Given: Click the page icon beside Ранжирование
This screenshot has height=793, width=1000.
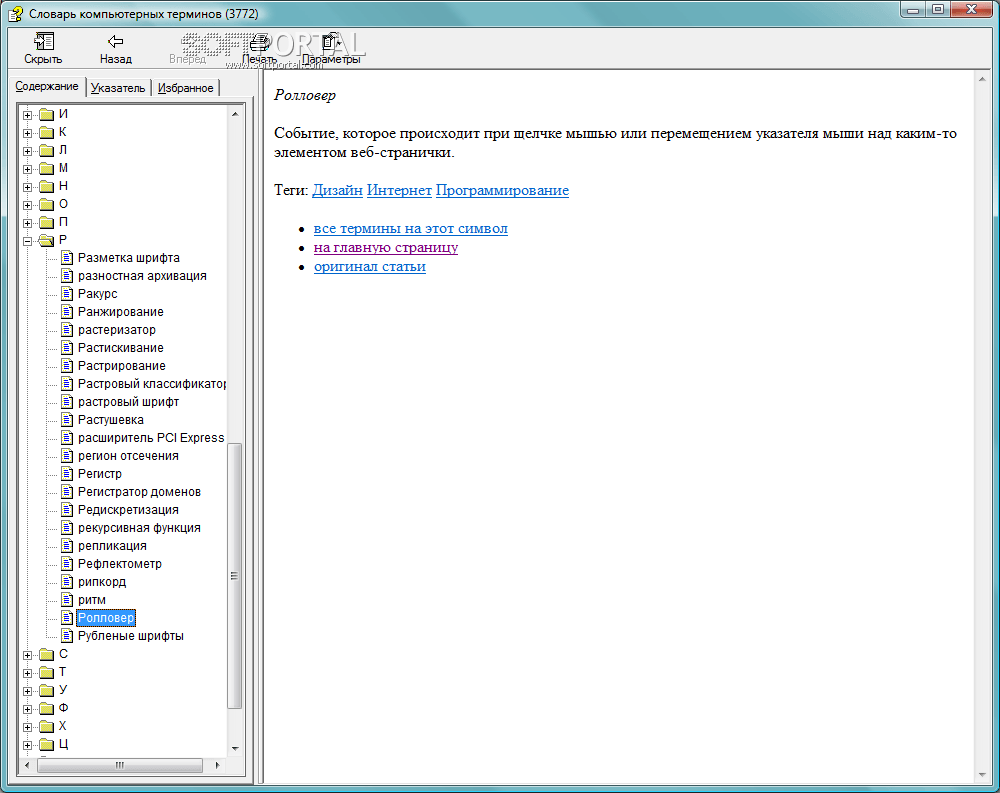Looking at the screenshot, I should [67, 311].
